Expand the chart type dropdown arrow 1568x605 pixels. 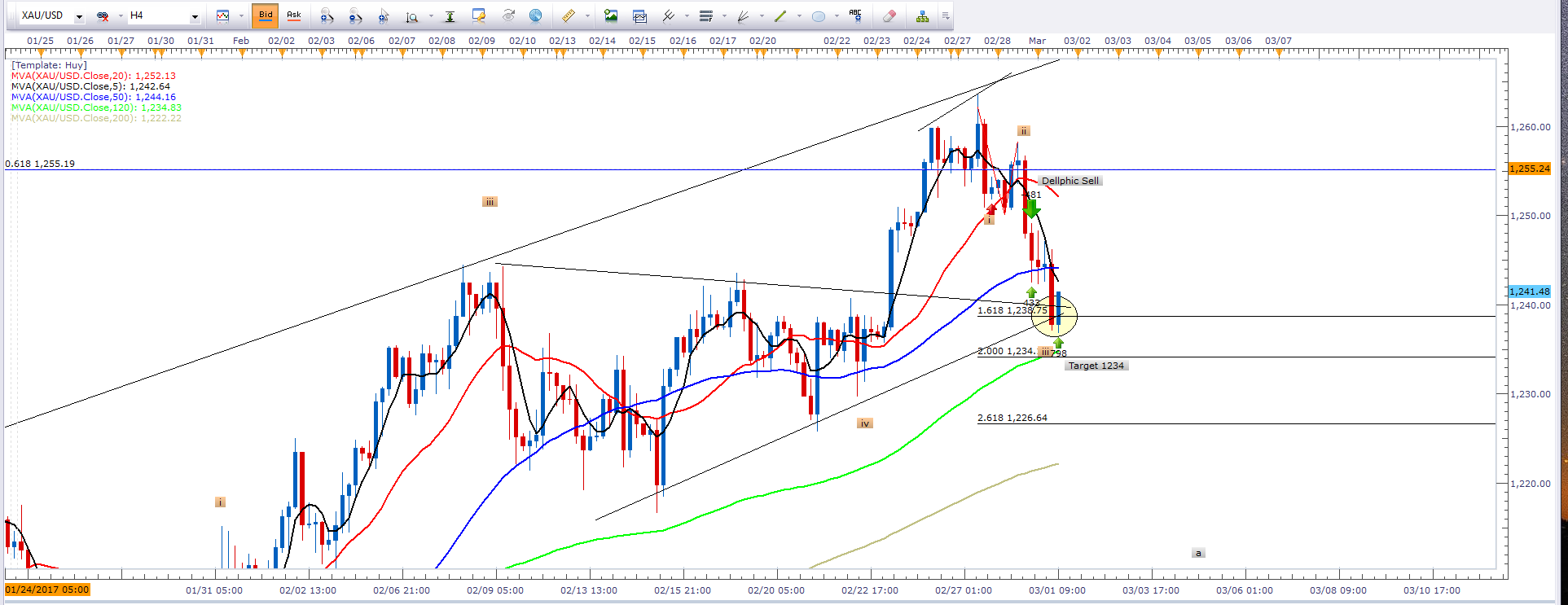click(x=241, y=16)
